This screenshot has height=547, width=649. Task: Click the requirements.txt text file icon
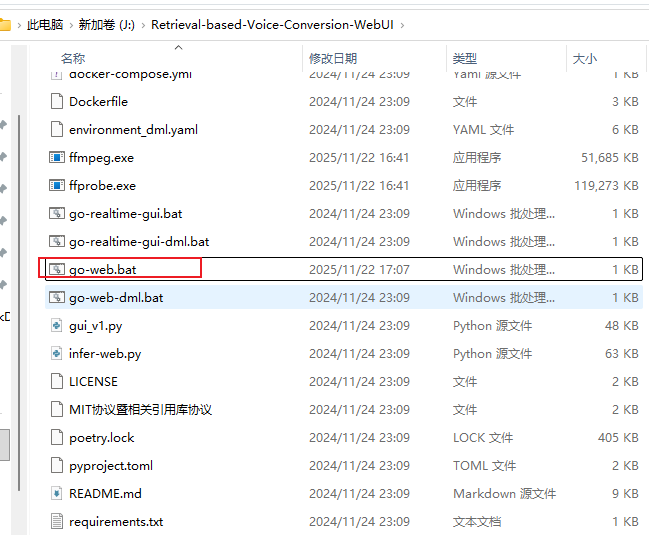pyautogui.click(x=57, y=522)
